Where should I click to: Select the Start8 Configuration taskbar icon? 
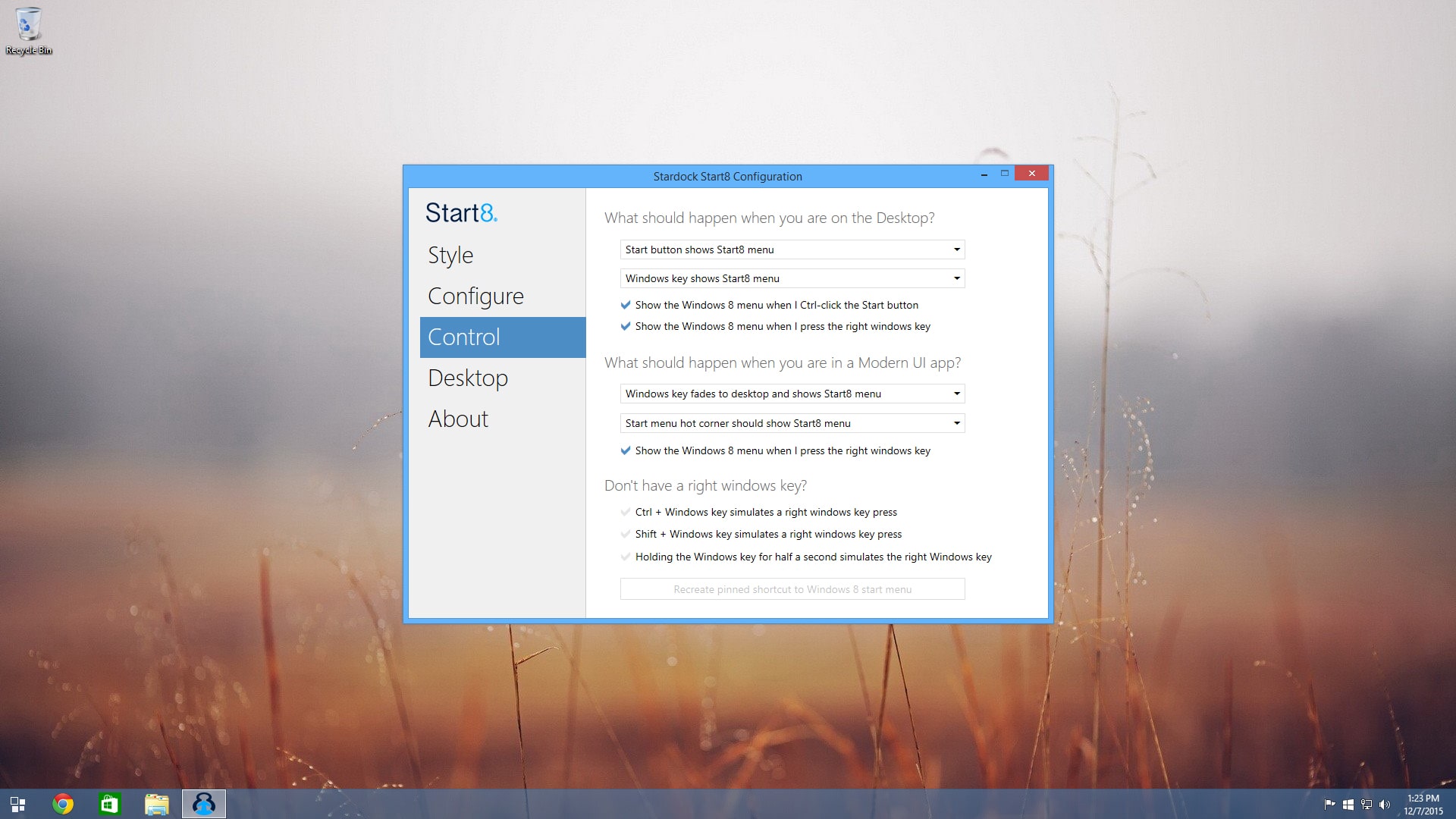204,804
